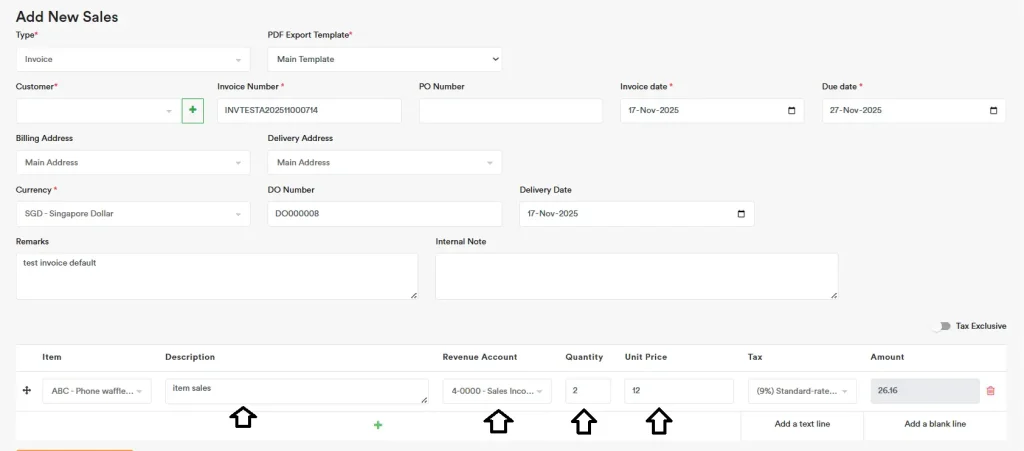Viewport: 1024px width, 451px height.
Task: Open the Tax rate dropdown in item row
Action: [802, 391]
